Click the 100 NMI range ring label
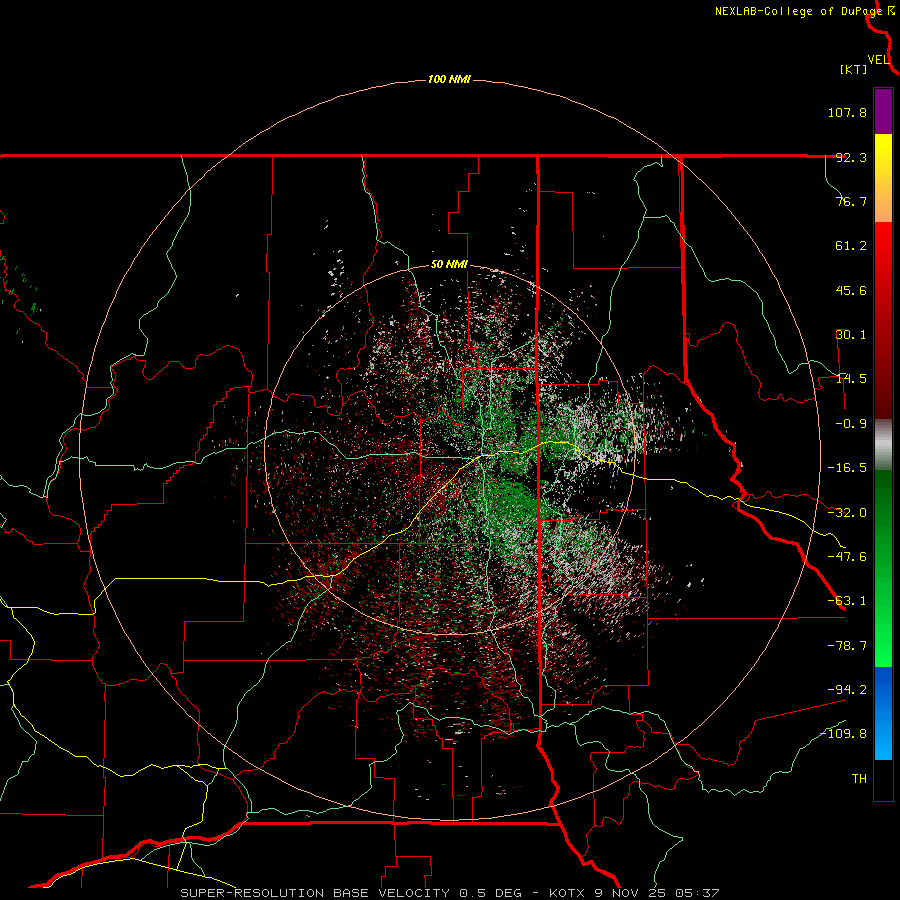 pos(449,79)
